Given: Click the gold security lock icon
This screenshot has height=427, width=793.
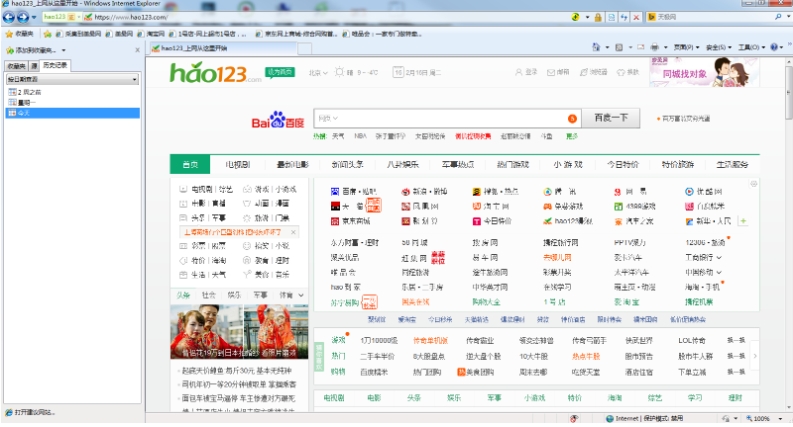Looking at the screenshot, I should click(x=598, y=17).
